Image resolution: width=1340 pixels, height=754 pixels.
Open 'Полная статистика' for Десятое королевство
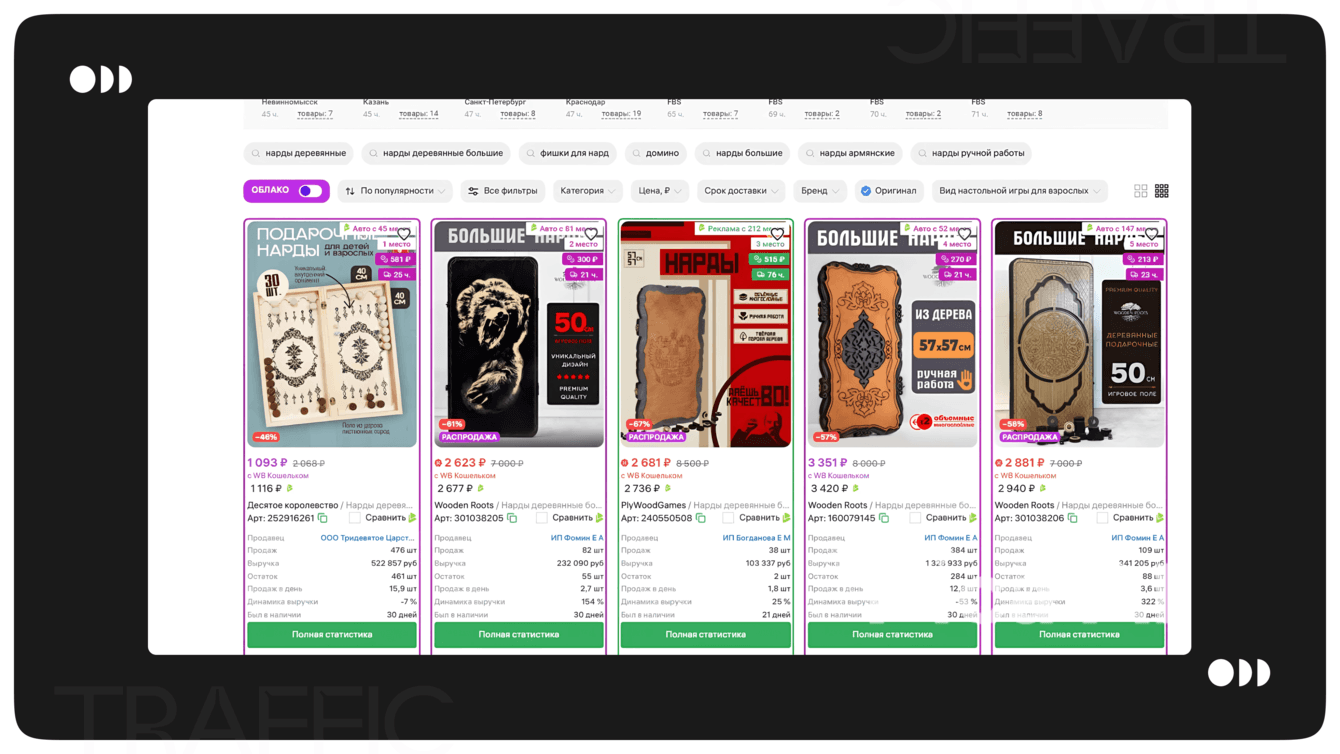[332, 635]
